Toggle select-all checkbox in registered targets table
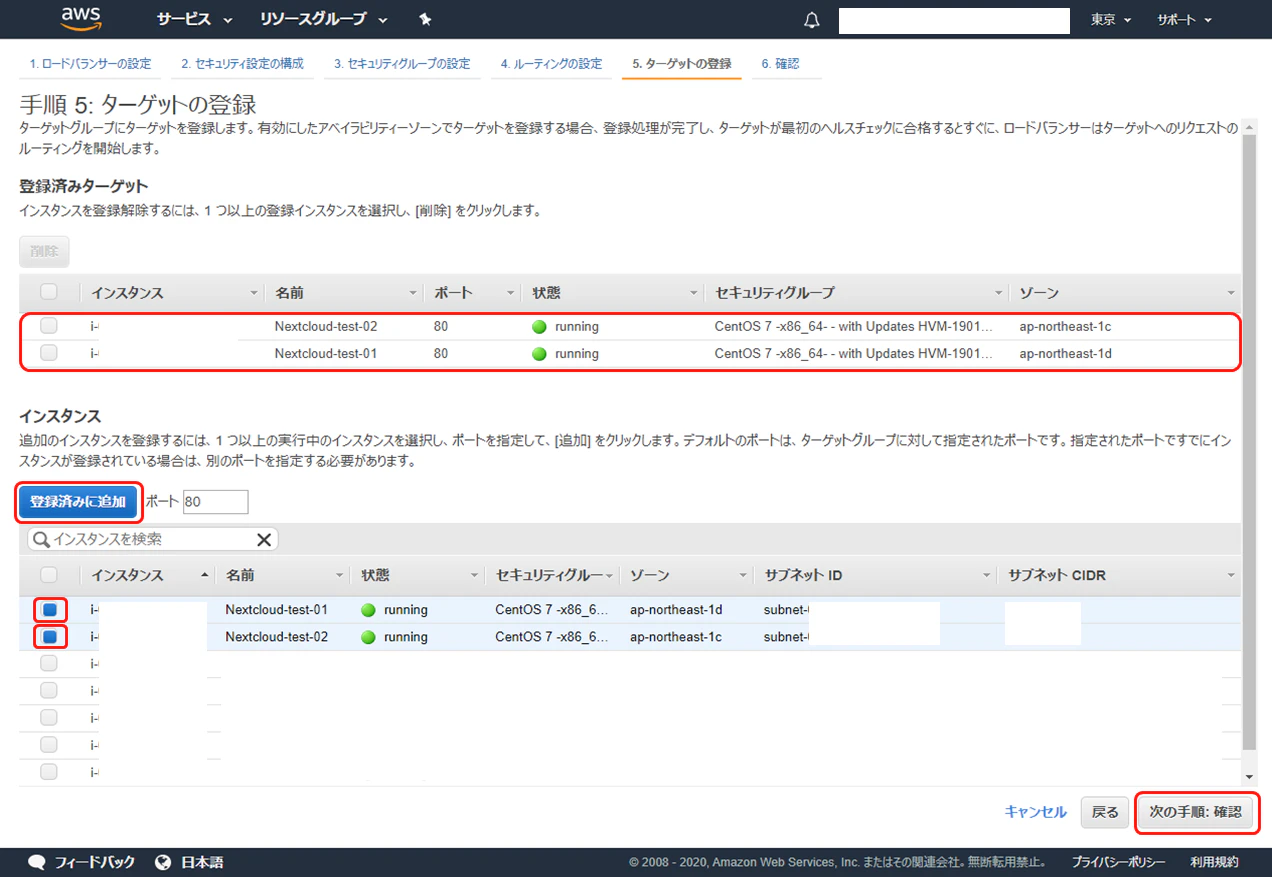The height and width of the screenshot is (877, 1272). [x=49, y=292]
